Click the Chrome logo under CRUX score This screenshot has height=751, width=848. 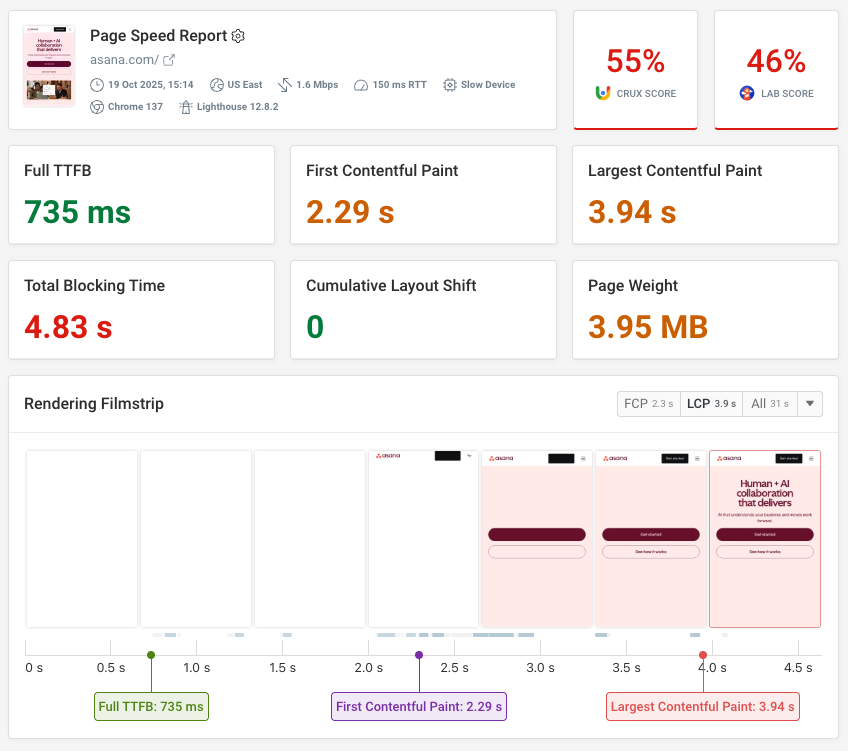(x=602, y=93)
